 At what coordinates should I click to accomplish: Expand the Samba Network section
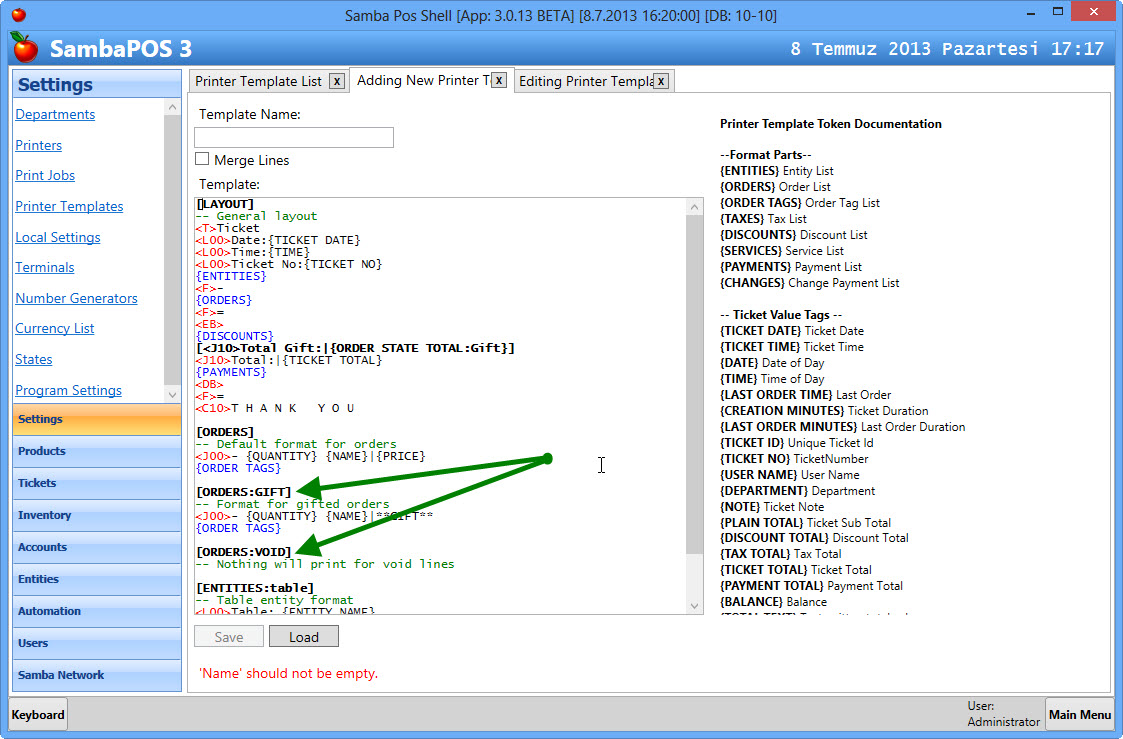pyautogui.click(x=96, y=675)
